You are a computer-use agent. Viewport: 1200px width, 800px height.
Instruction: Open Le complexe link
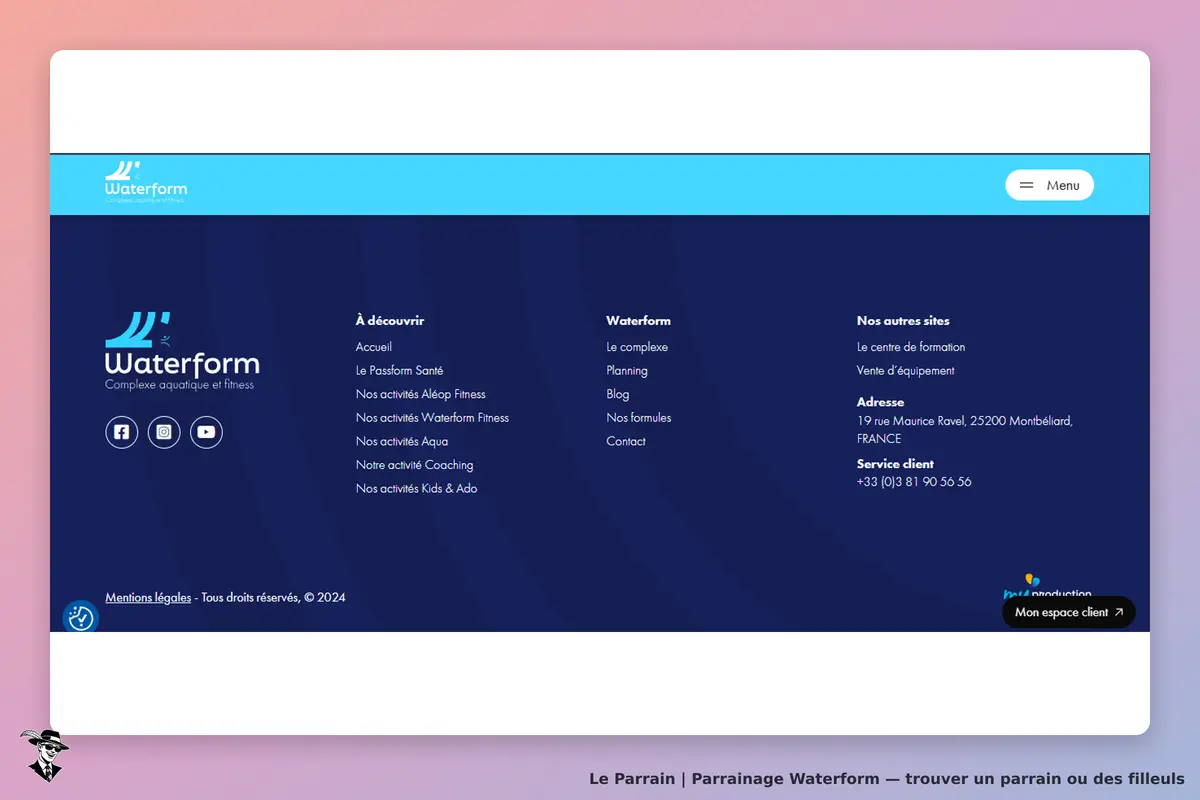pyautogui.click(x=637, y=347)
